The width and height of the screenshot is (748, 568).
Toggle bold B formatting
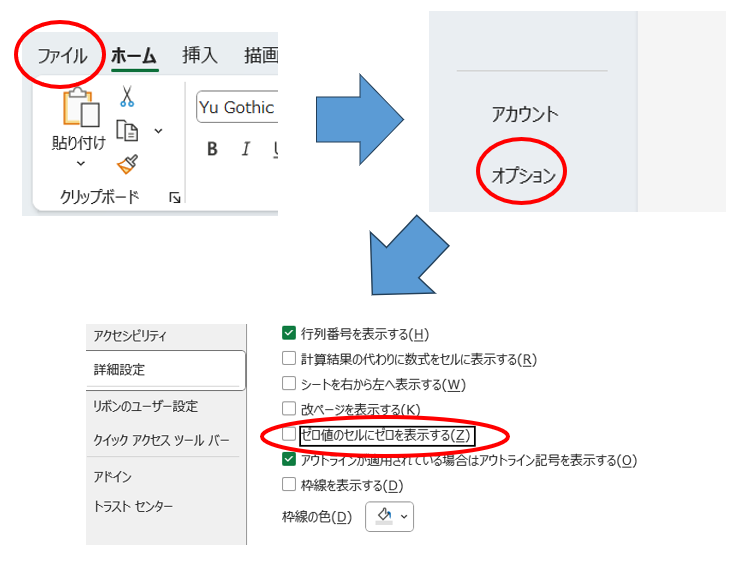coord(212,149)
